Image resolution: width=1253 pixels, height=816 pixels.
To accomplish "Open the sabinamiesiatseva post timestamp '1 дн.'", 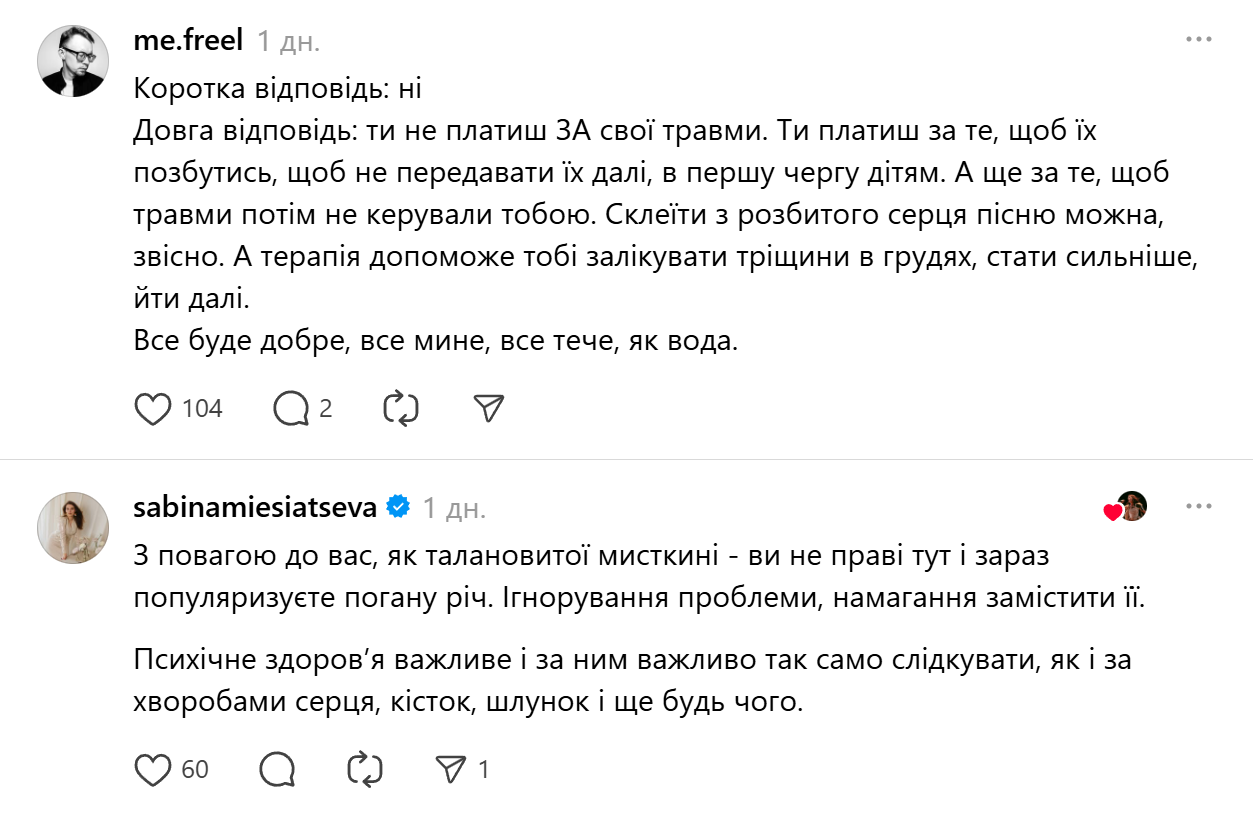I will click(x=454, y=508).
